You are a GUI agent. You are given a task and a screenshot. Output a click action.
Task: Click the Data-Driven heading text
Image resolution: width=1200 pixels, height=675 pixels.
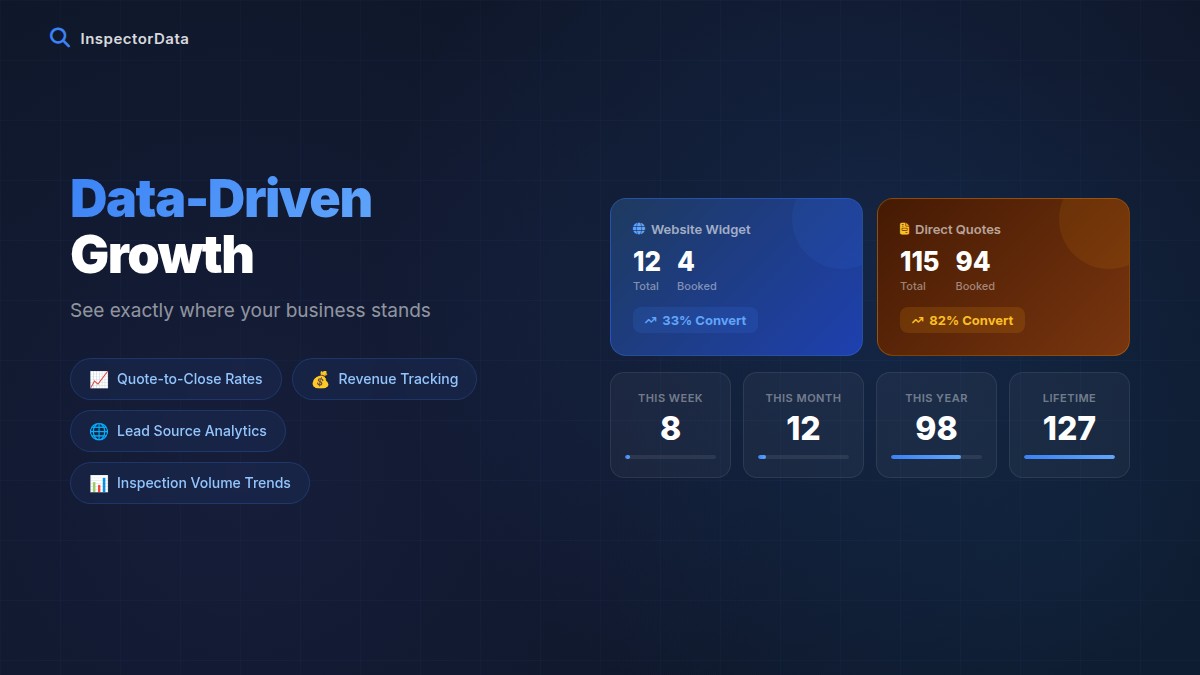(x=221, y=198)
